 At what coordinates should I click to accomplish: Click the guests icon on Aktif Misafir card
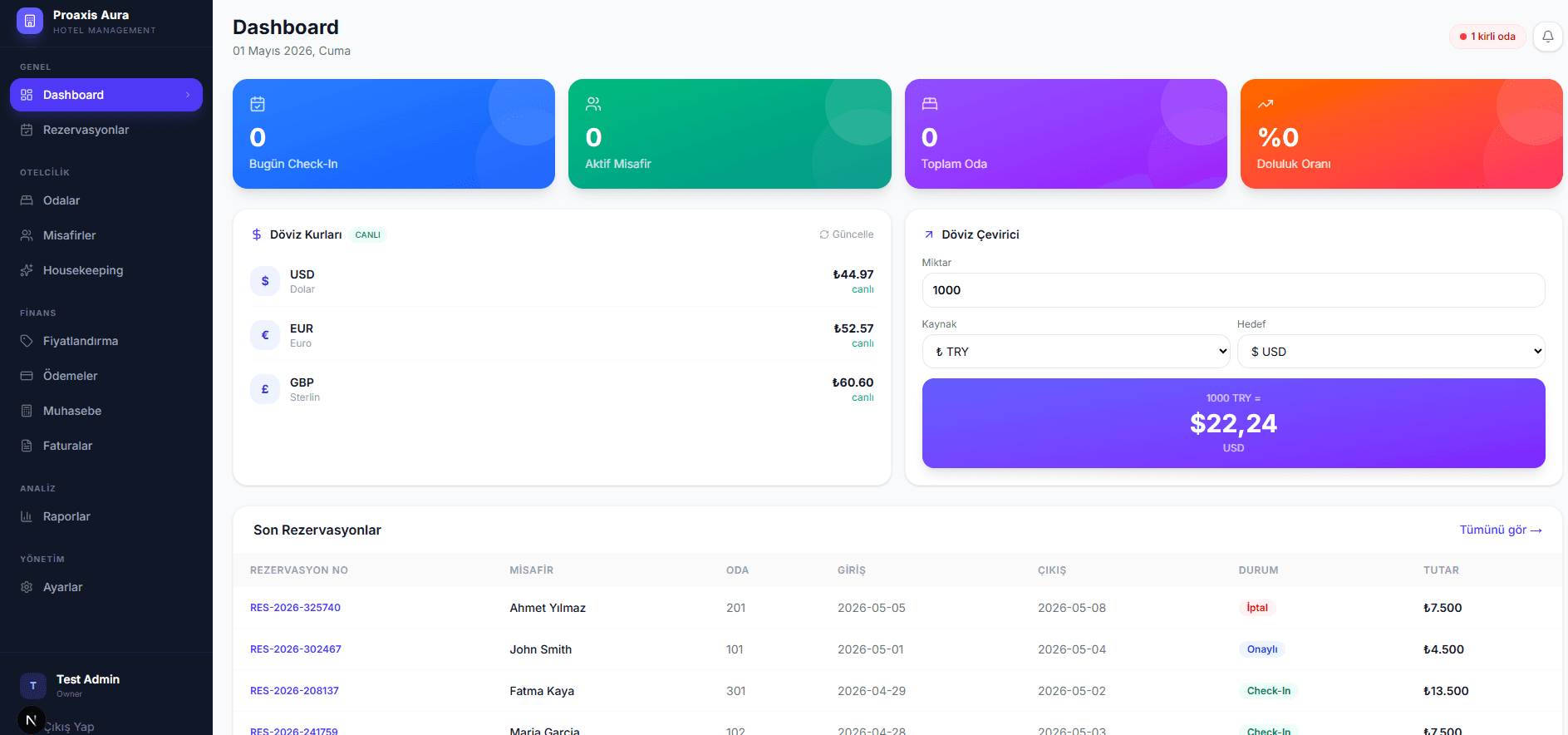click(593, 104)
